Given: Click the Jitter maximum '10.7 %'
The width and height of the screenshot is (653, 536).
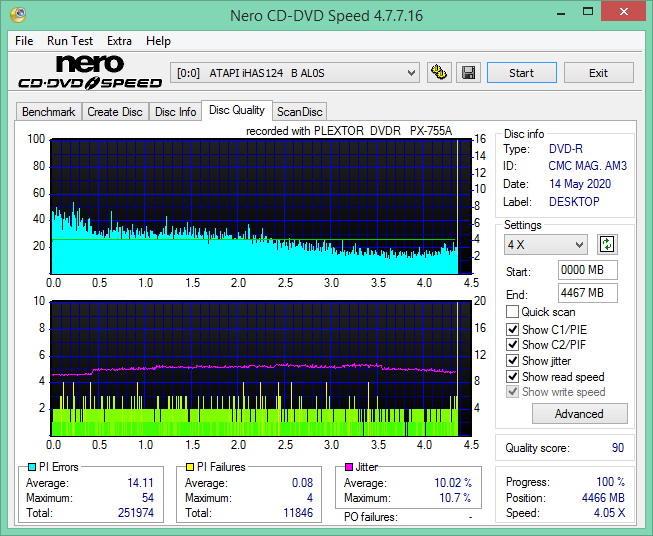Looking at the screenshot, I should [455, 498].
